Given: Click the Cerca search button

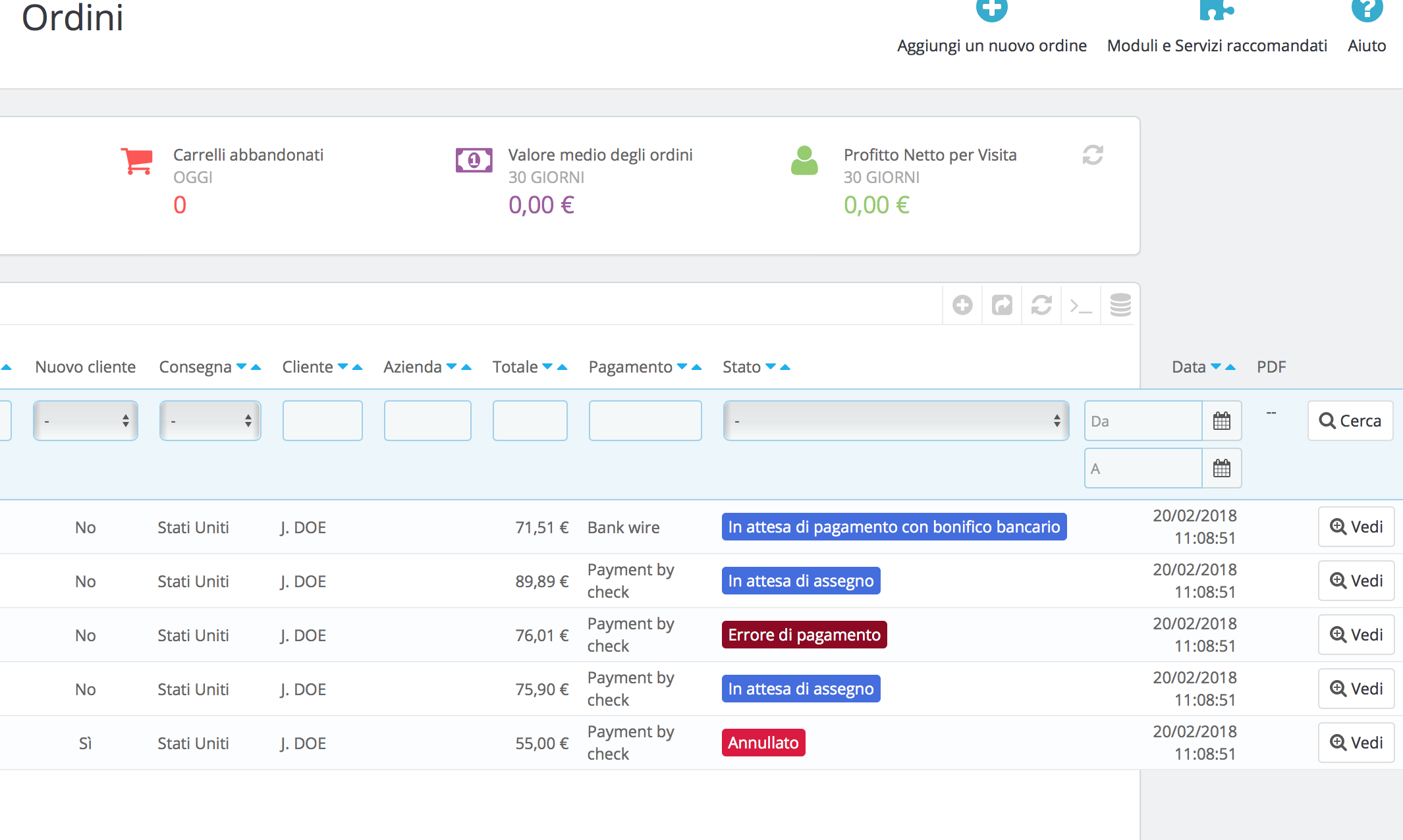Looking at the screenshot, I should [x=1350, y=421].
